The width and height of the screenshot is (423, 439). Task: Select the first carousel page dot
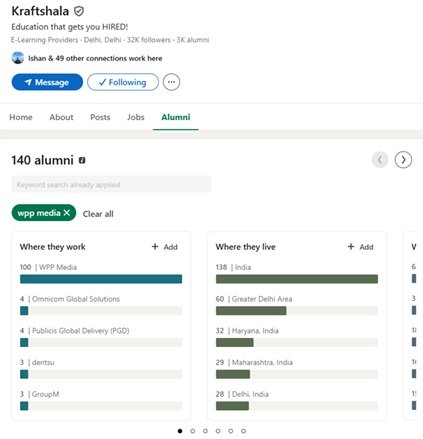pyautogui.click(x=180, y=431)
